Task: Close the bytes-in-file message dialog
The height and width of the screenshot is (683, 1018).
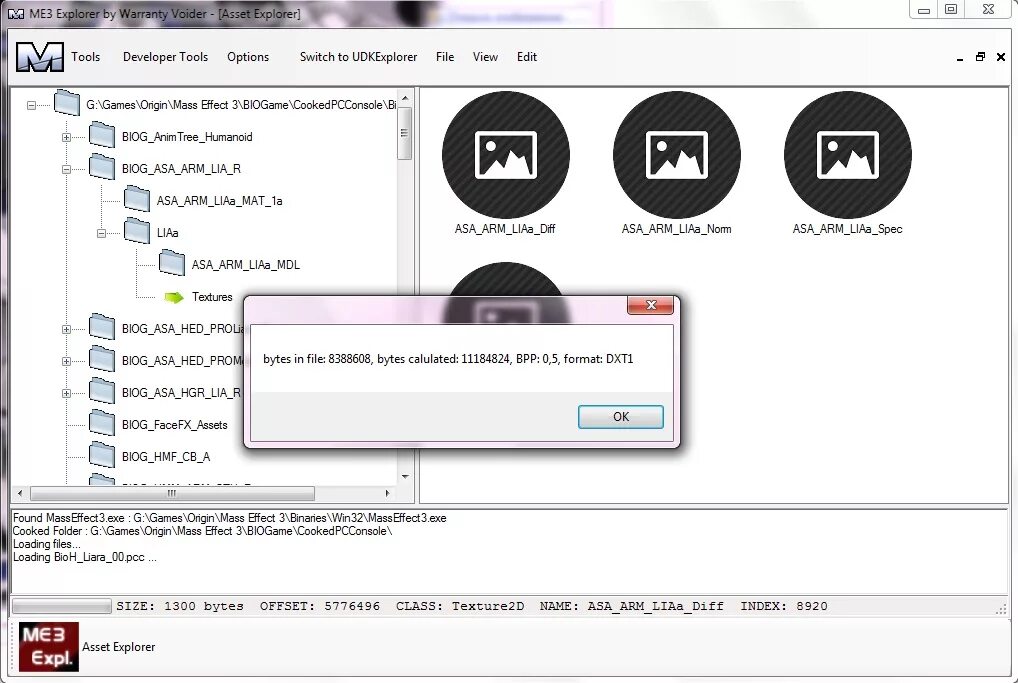Action: (x=651, y=305)
